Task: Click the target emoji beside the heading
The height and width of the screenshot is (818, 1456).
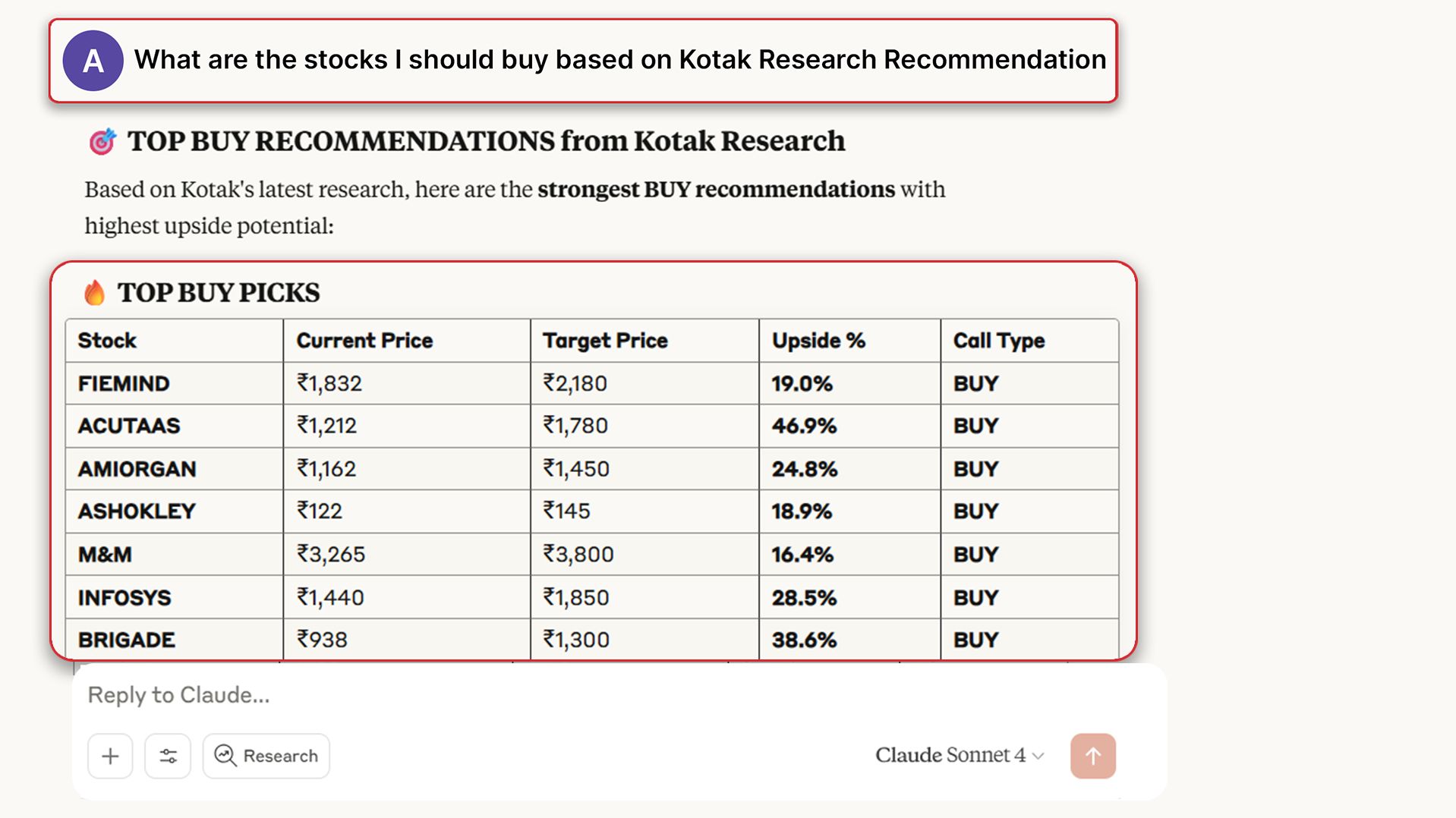Action: 104,140
